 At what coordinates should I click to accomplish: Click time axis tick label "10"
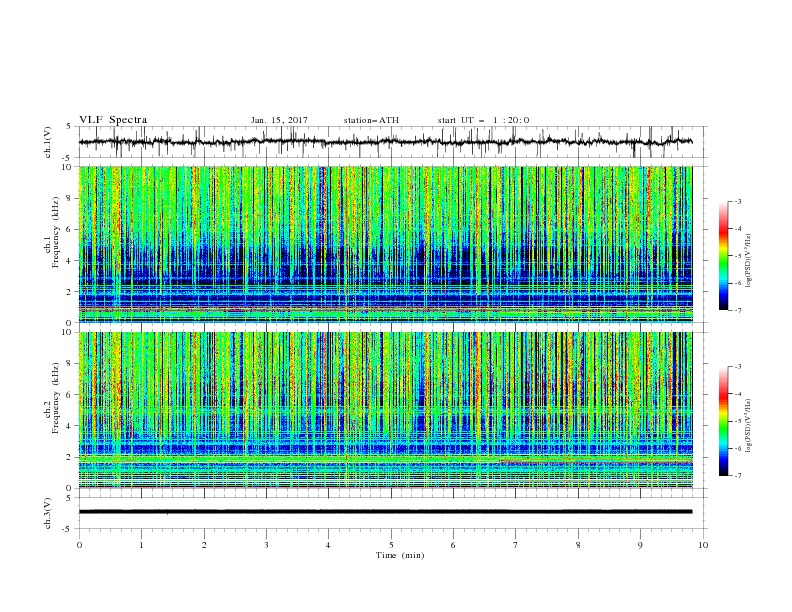[x=703, y=545]
